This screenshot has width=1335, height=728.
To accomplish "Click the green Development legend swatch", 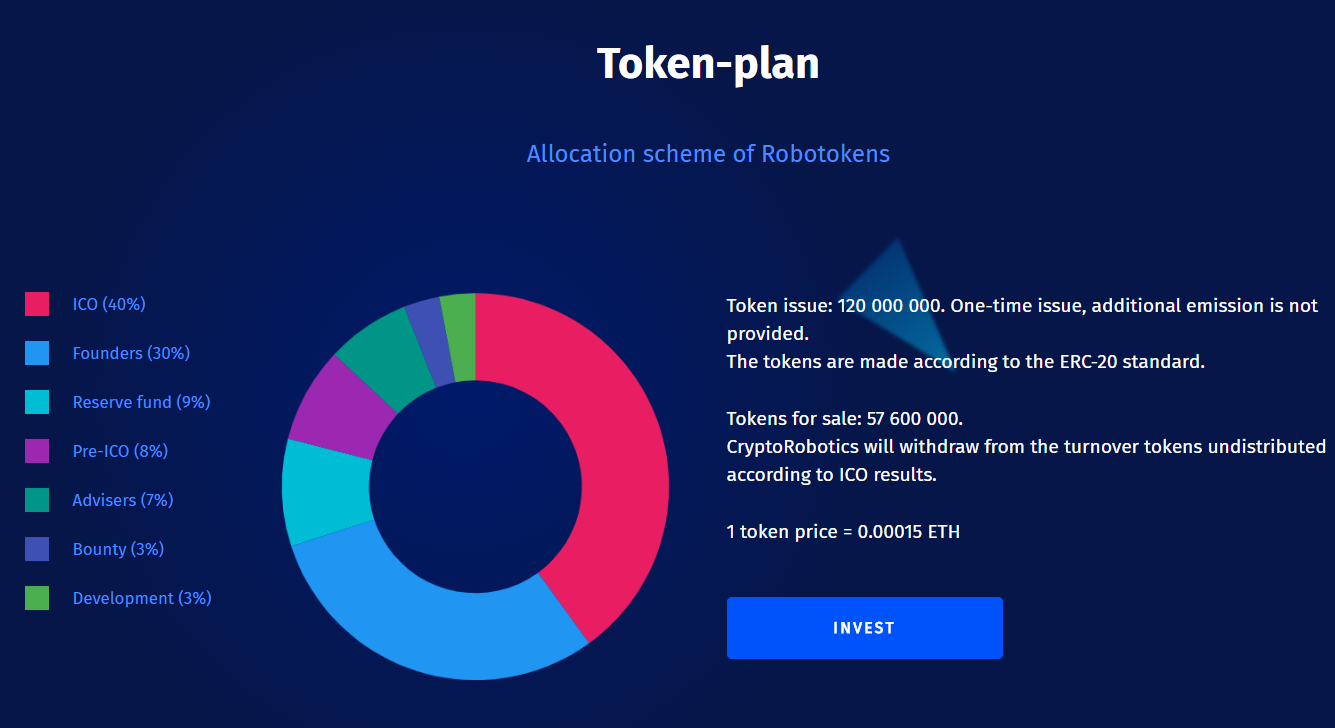I will point(37,598).
